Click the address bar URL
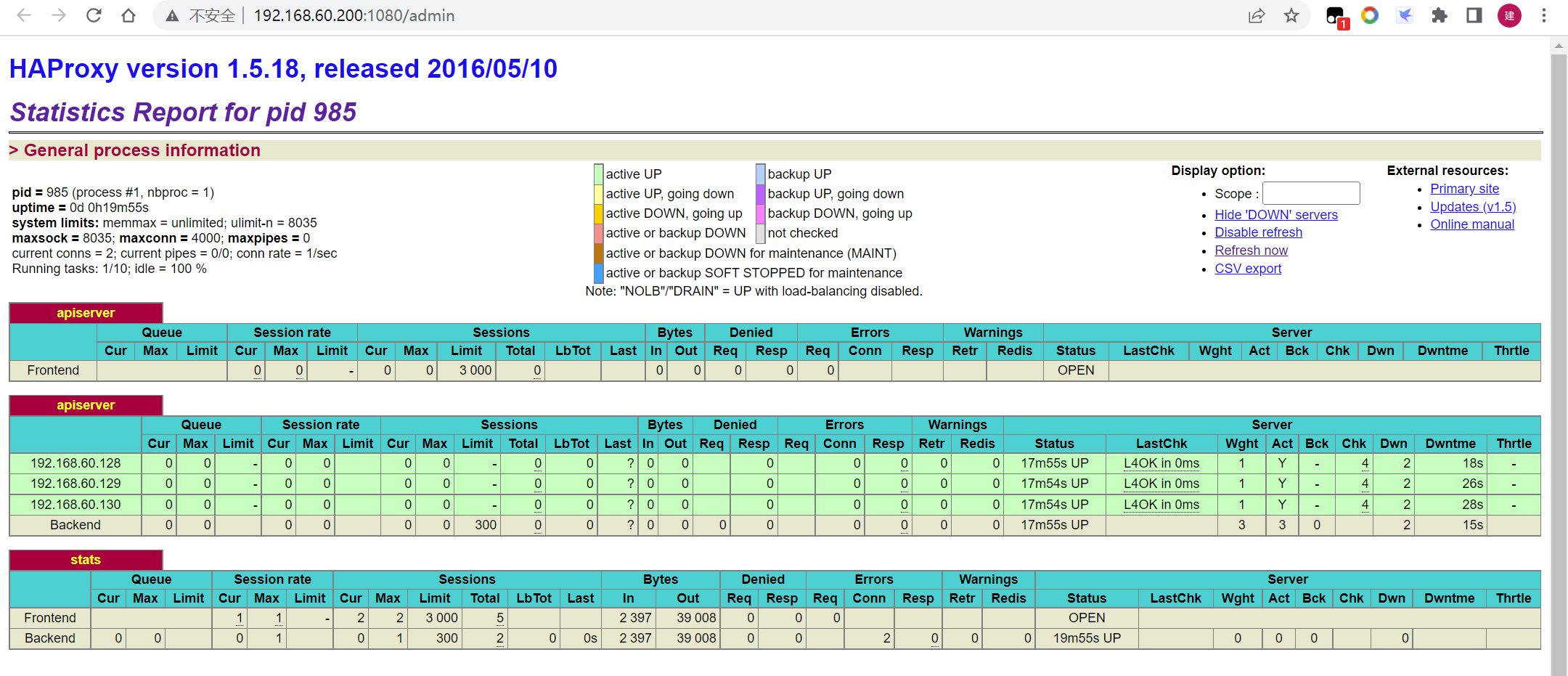 [x=354, y=16]
